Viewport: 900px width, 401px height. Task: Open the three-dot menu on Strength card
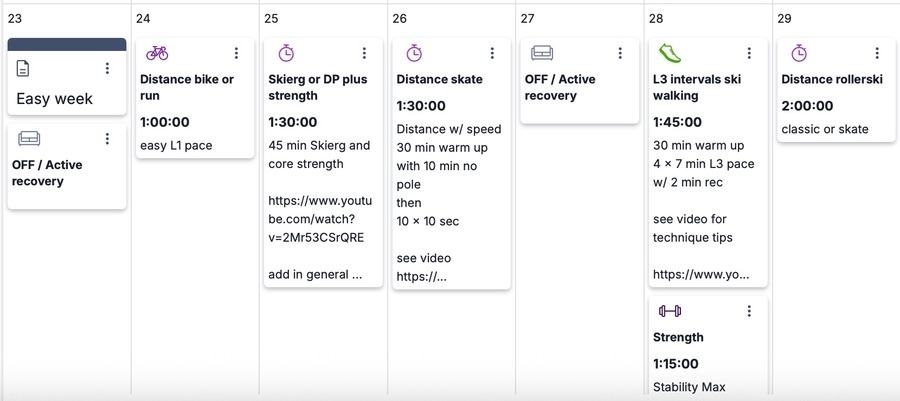tap(748, 311)
